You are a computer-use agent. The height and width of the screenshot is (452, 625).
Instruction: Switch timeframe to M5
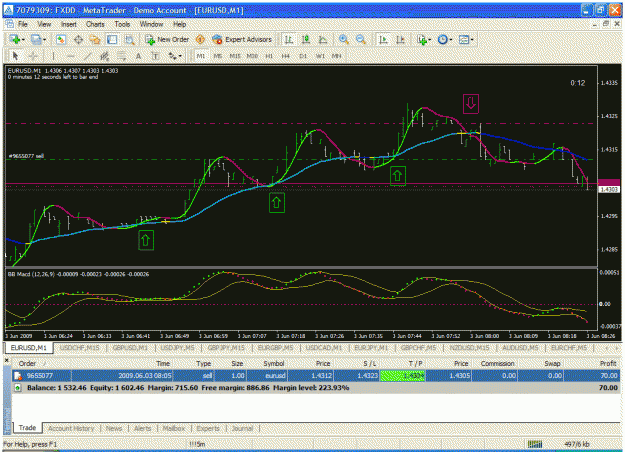click(218, 56)
